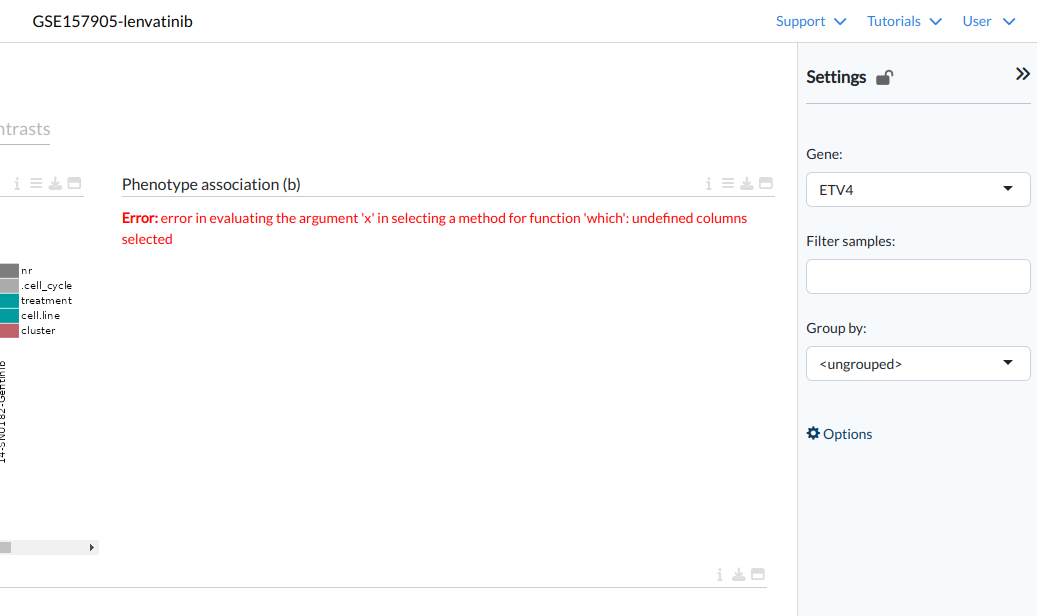Click the nr legend color swatch
This screenshot has height=616, width=1037.
coord(9,271)
